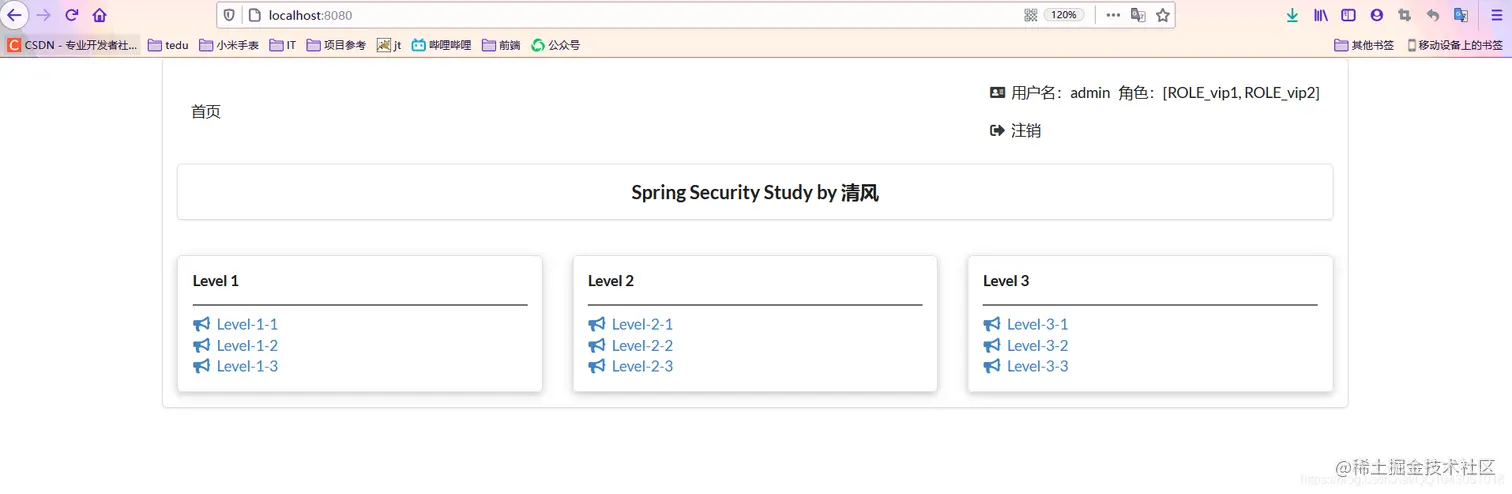Open the downloads arrow icon
This screenshot has width=1512, height=494.
click(x=1292, y=15)
